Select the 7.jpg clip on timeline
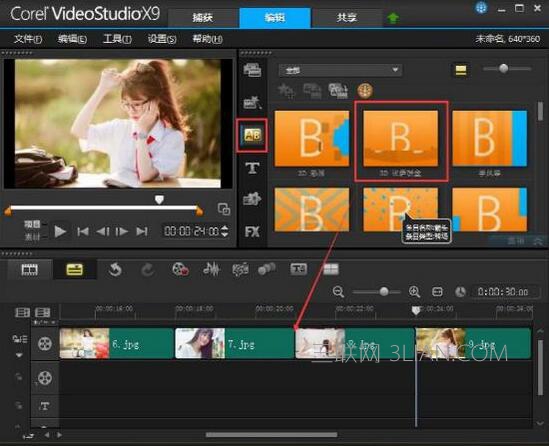549x446 pixels. [234, 343]
